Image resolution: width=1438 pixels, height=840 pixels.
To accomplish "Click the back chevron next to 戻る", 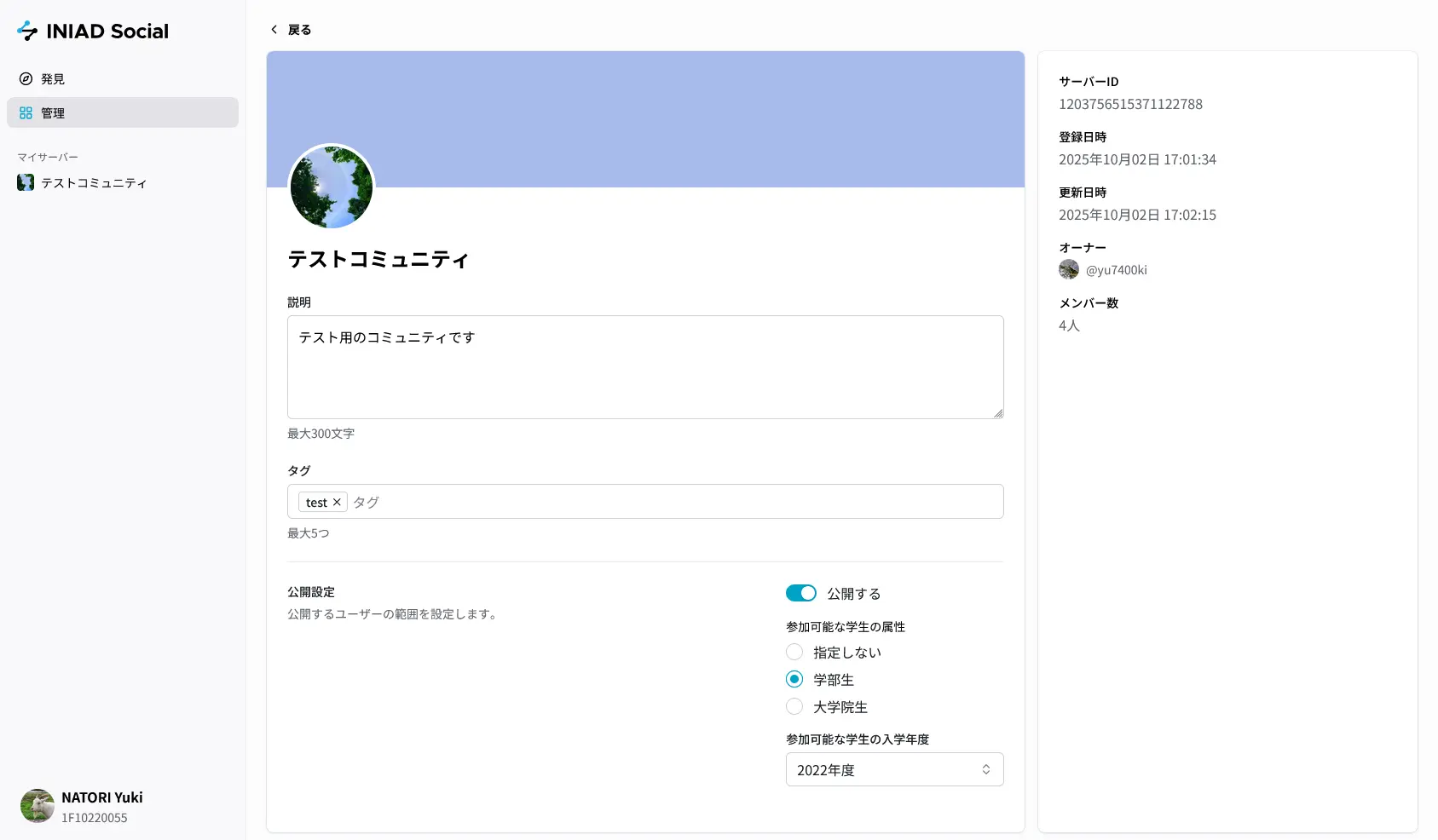I will (273, 29).
